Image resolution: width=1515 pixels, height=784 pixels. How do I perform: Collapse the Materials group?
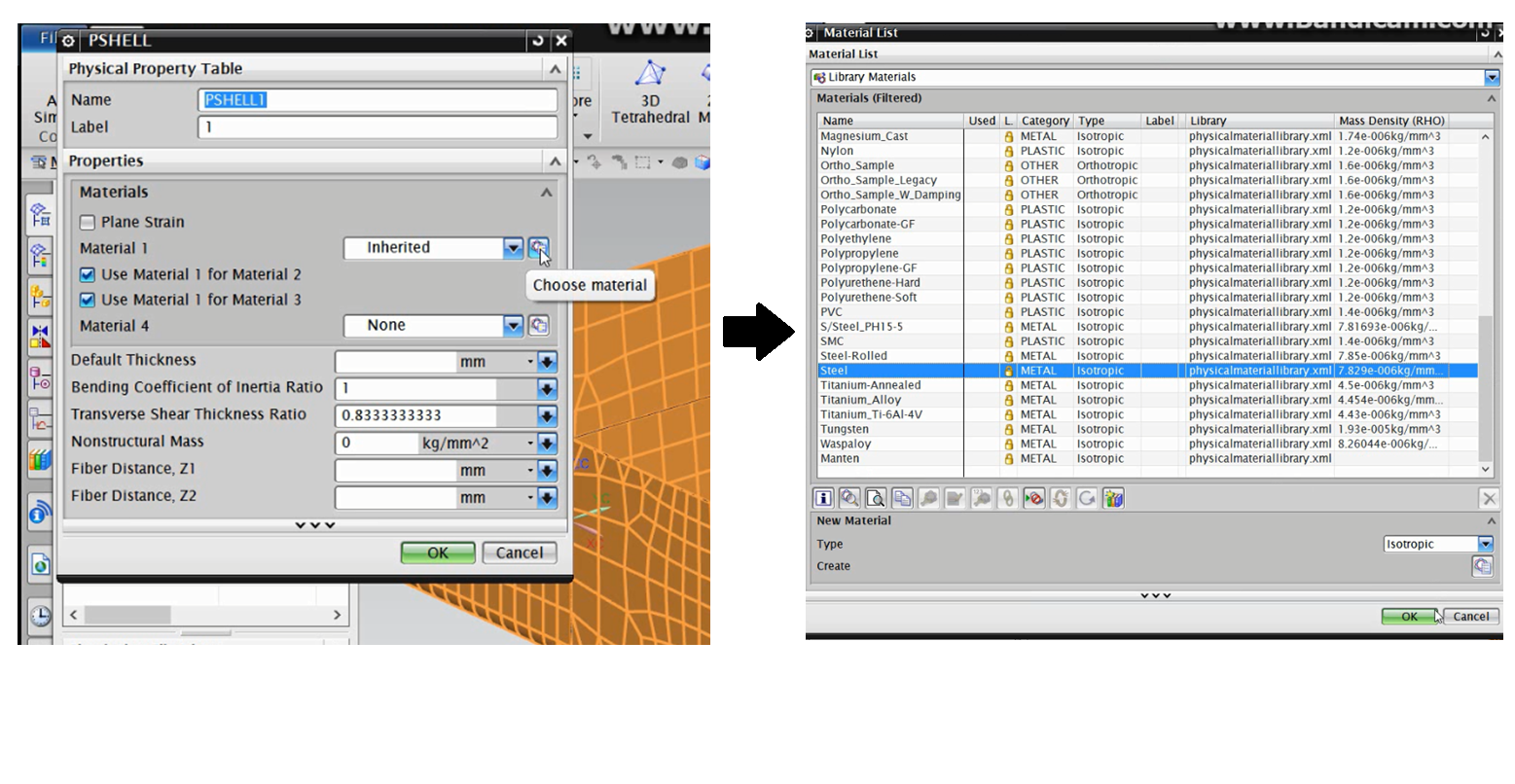546,193
